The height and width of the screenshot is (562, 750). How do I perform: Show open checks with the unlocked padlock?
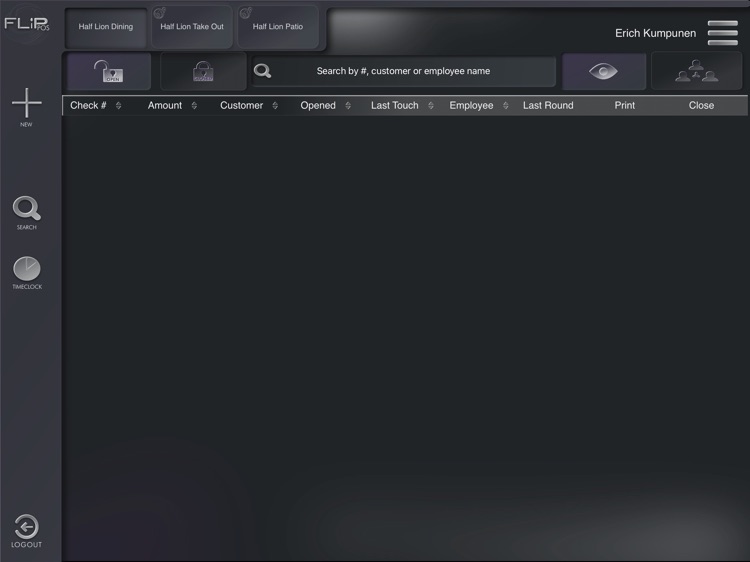[109, 71]
